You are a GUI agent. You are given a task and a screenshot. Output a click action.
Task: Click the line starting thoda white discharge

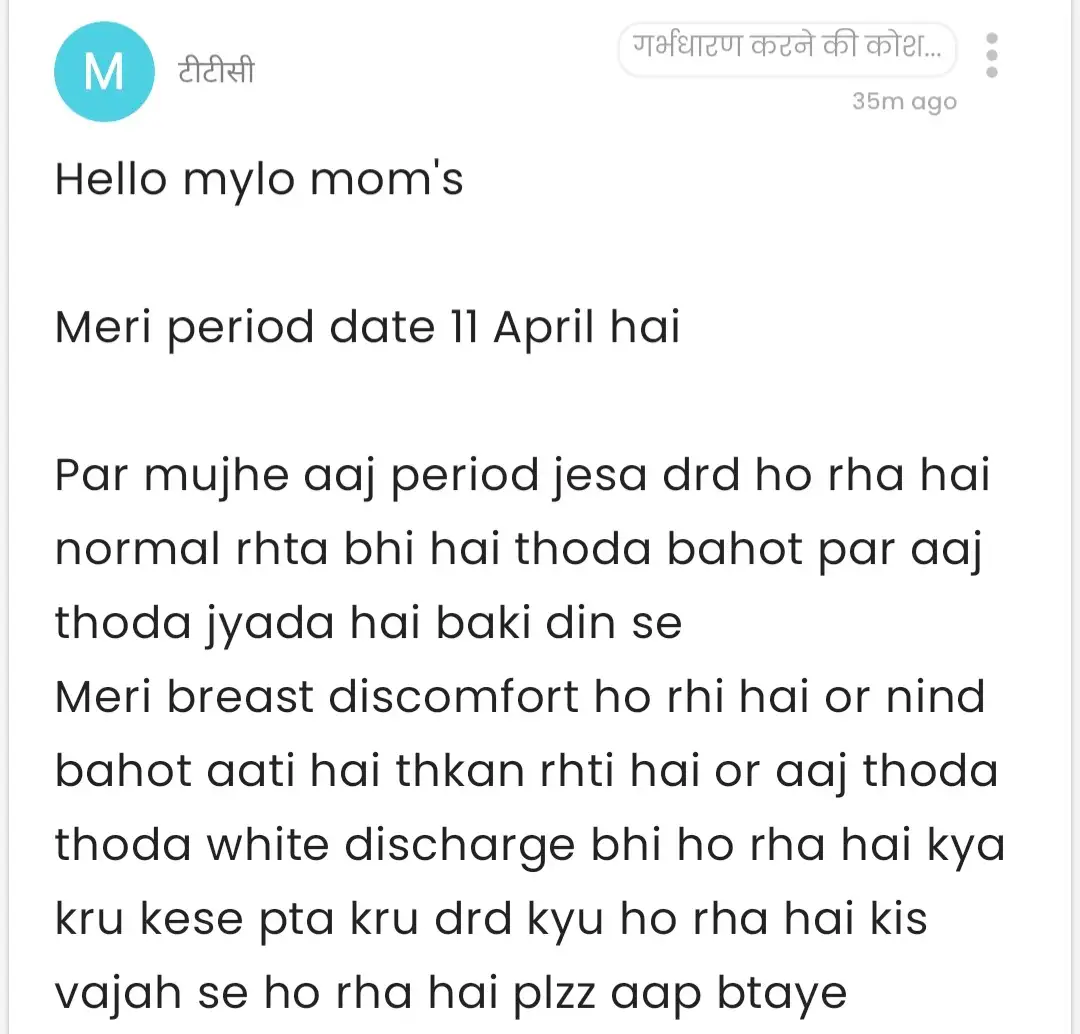[529, 845]
